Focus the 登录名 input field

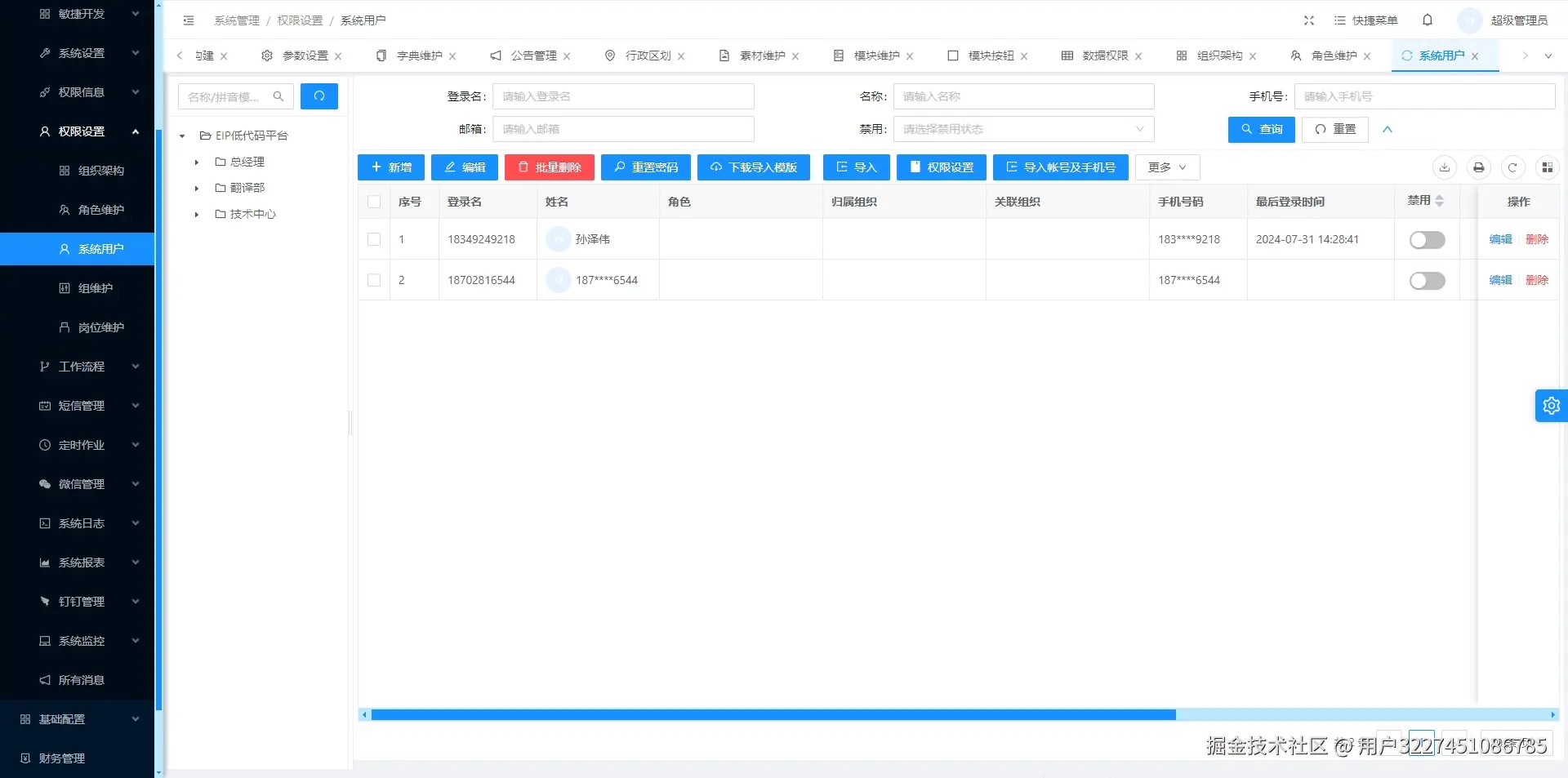[x=623, y=96]
